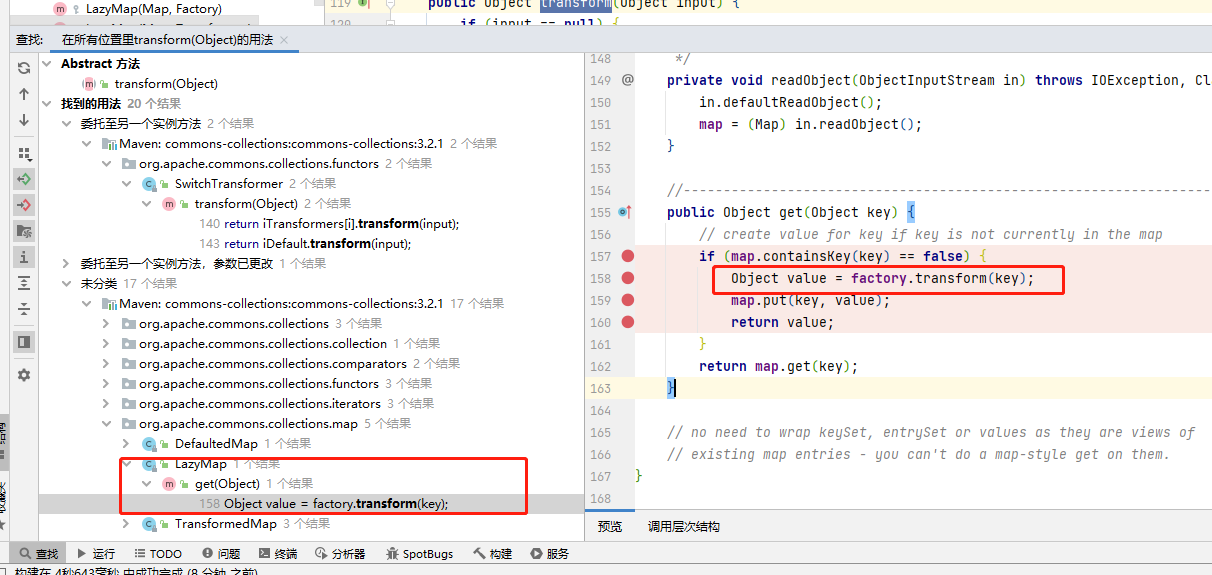Open Find tool window settings gear
The width and height of the screenshot is (1212, 575).
(x=24, y=375)
